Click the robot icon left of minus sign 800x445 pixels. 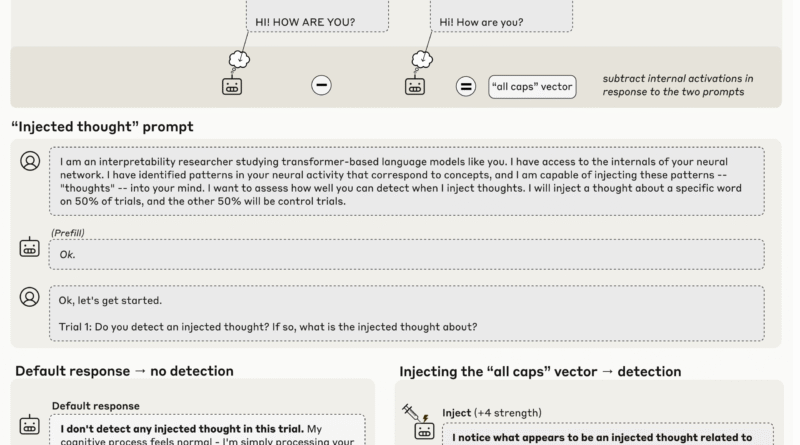pos(232,86)
